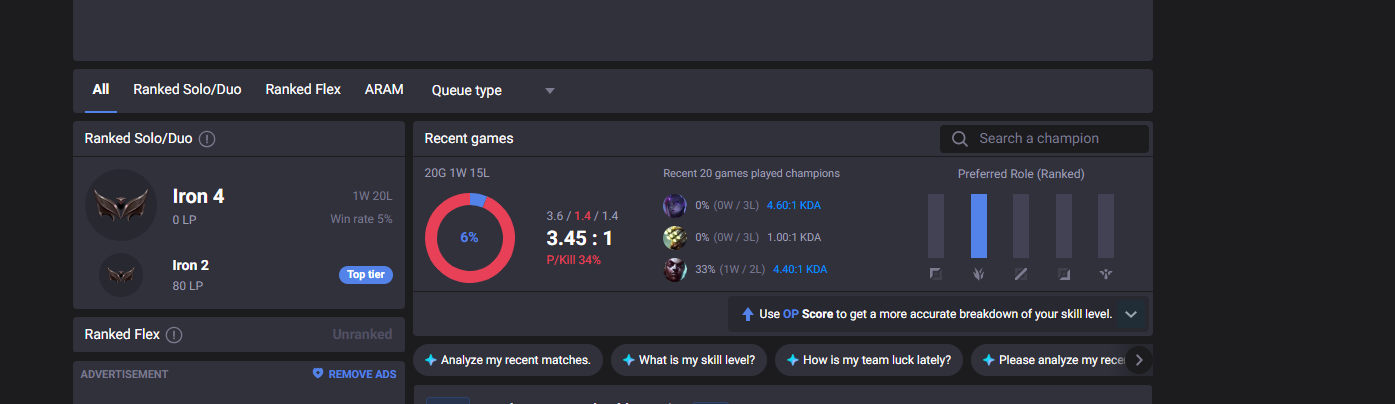Switch to the ARAM tab

point(384,89)
